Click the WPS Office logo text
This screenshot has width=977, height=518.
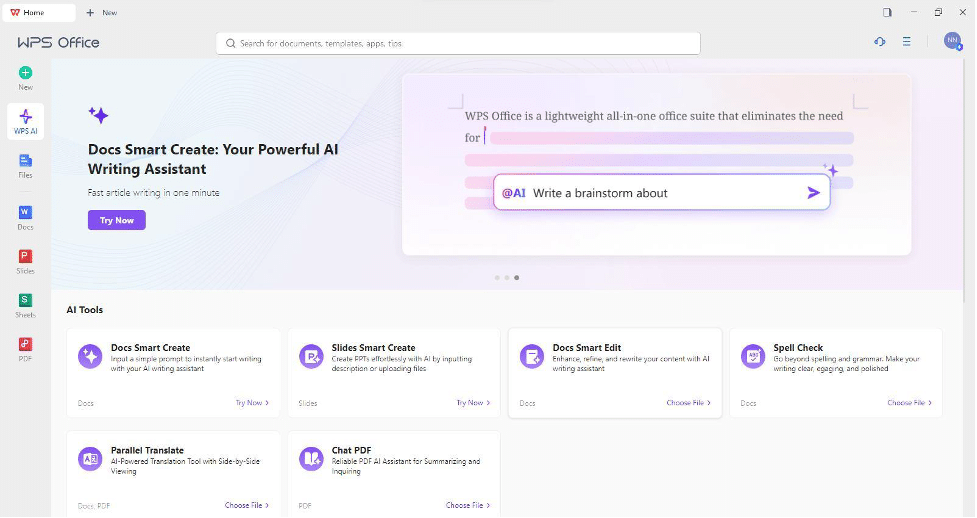59,42
